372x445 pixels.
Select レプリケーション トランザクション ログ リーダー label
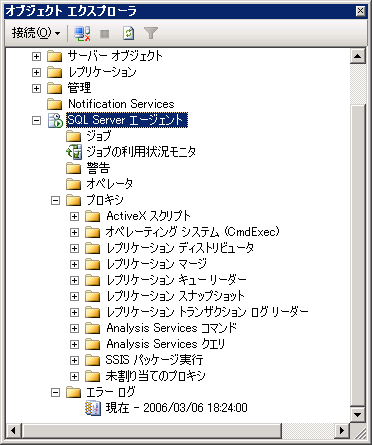point(207,312)
